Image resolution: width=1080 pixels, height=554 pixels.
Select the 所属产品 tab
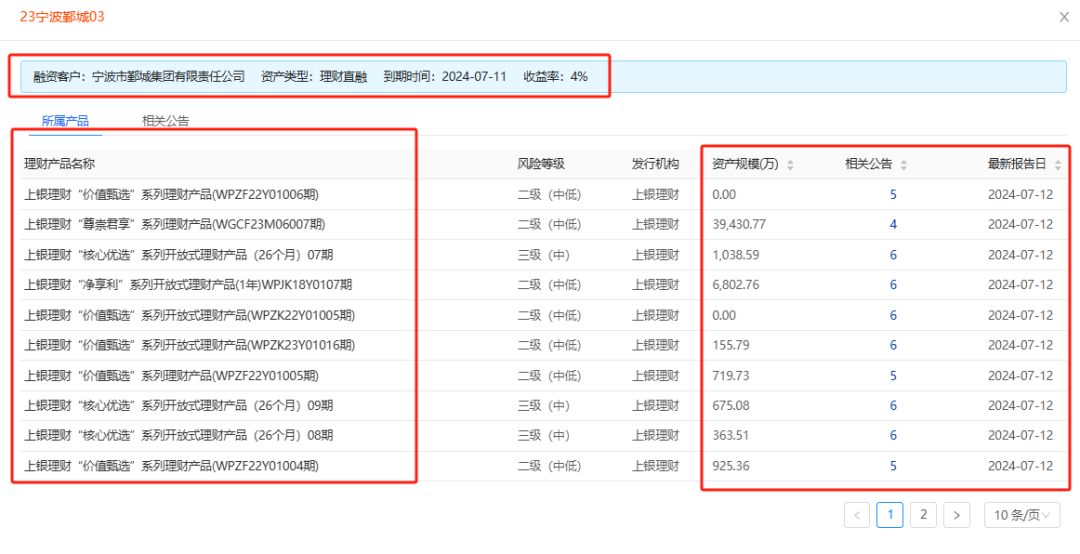(x=65, y=121)
